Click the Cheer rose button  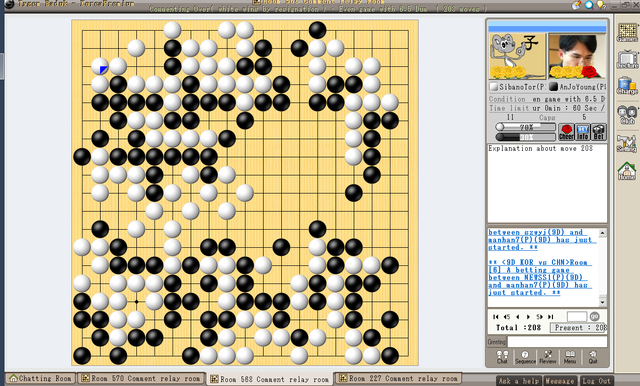[566, 132]
